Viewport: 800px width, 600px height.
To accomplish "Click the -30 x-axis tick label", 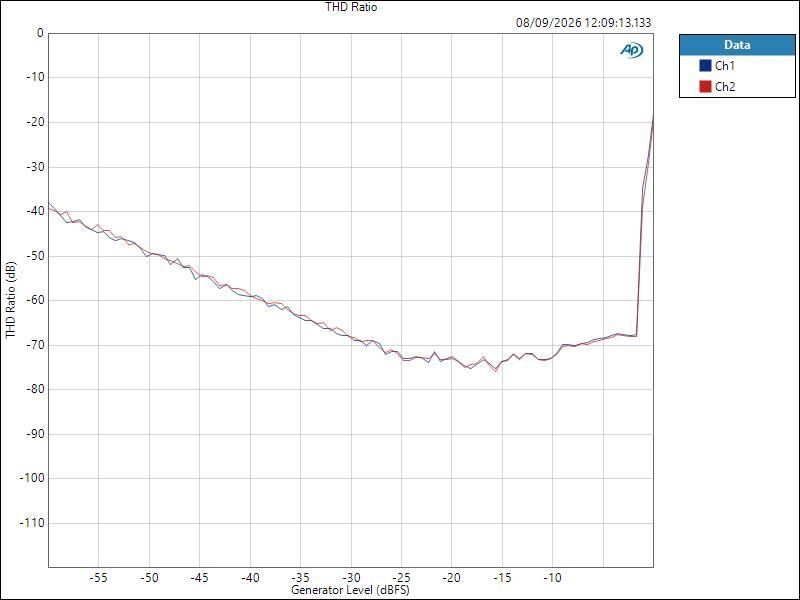I will 351,578.
